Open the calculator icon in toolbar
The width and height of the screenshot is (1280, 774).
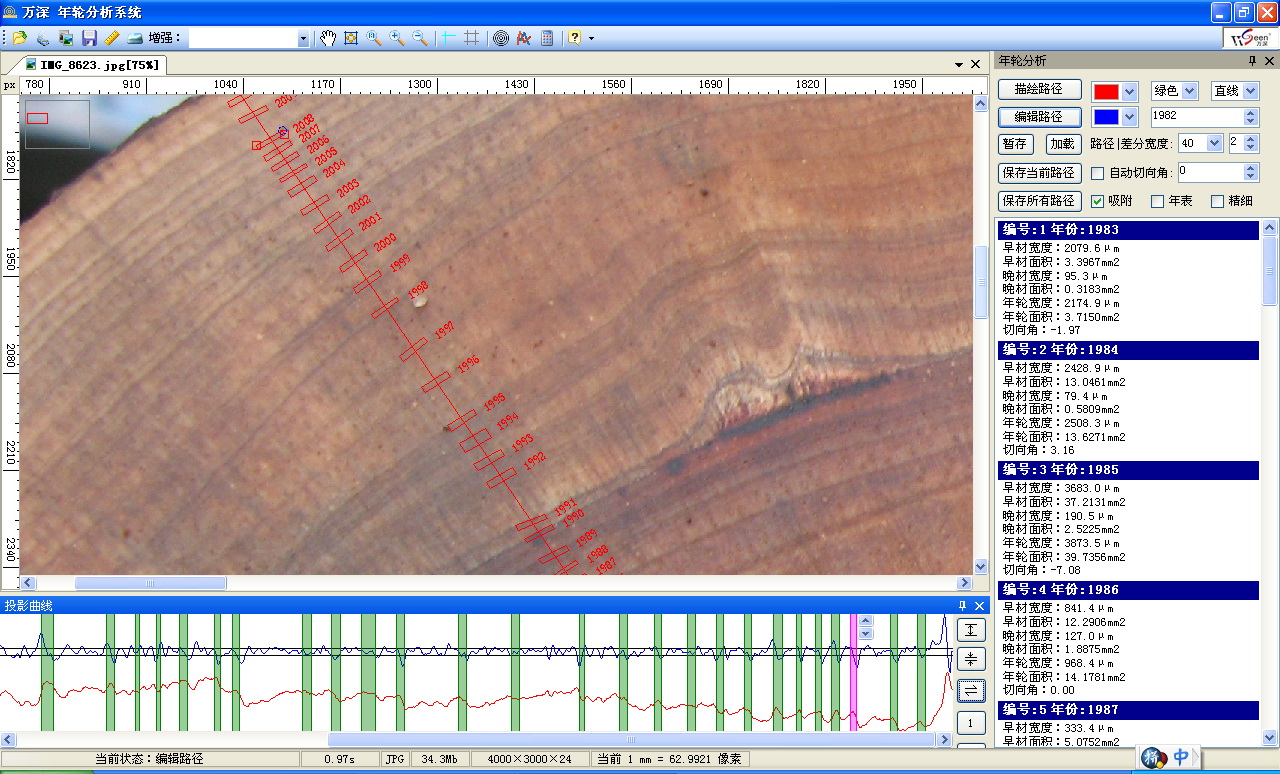547,38
